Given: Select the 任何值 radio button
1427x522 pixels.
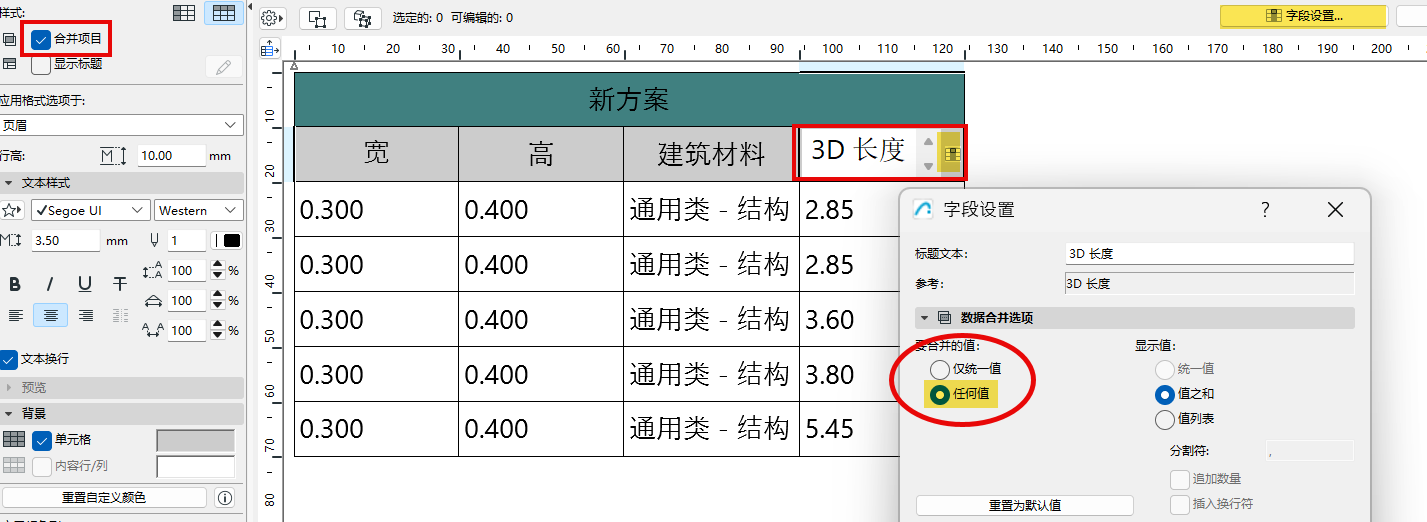Looking at the screenshot, I should 940,394.
